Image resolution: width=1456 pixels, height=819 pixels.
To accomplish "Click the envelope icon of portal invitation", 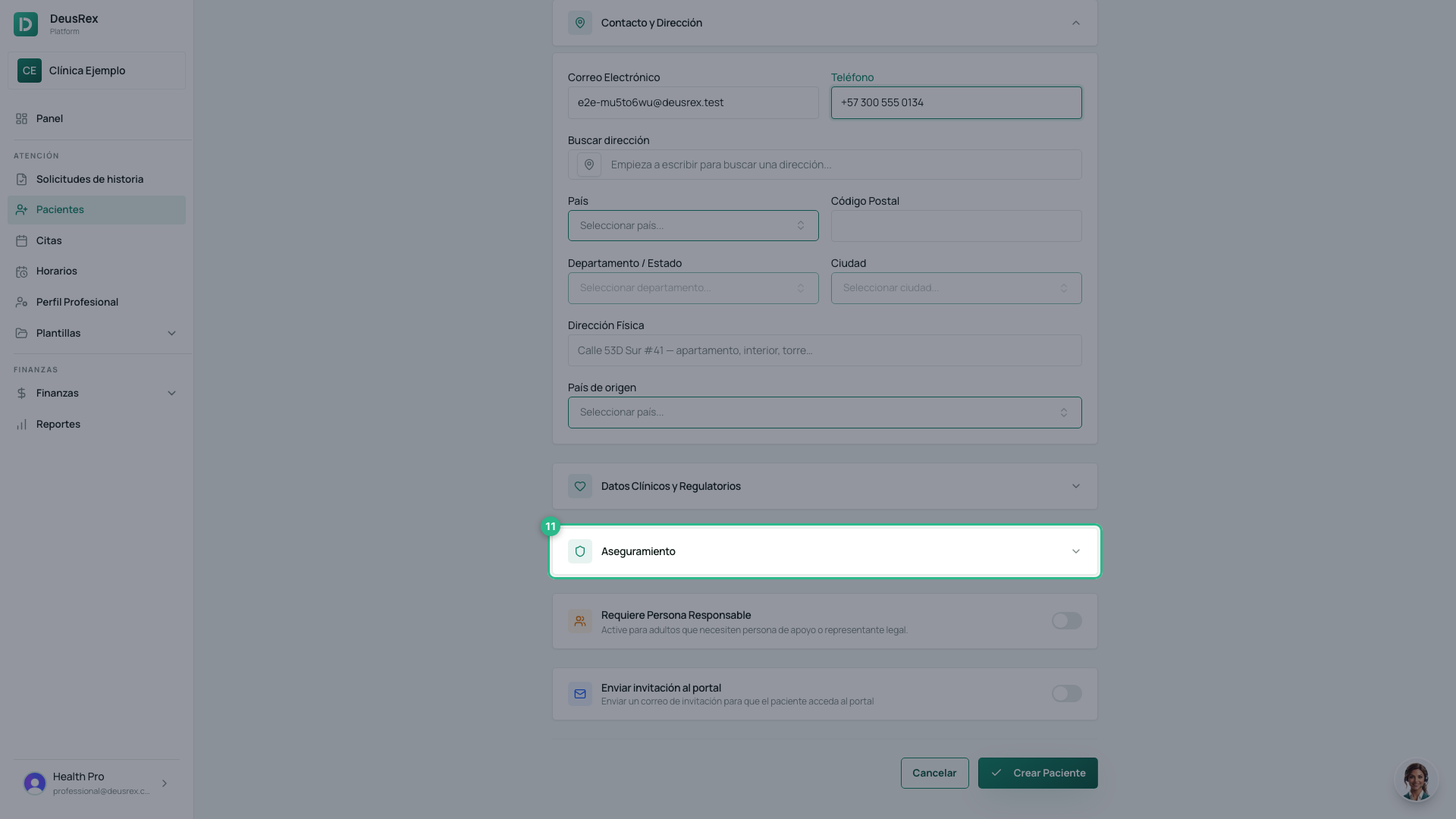I will [x=580, y=694].
